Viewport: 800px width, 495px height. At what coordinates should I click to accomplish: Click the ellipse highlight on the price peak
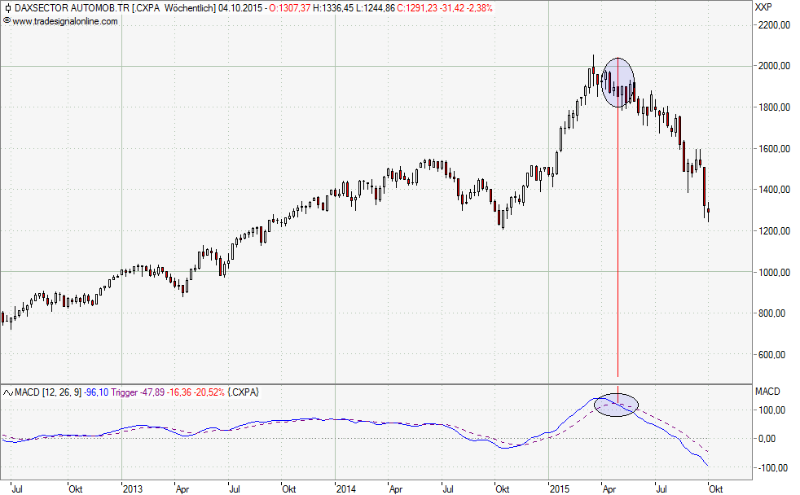[x=617, y=83]
